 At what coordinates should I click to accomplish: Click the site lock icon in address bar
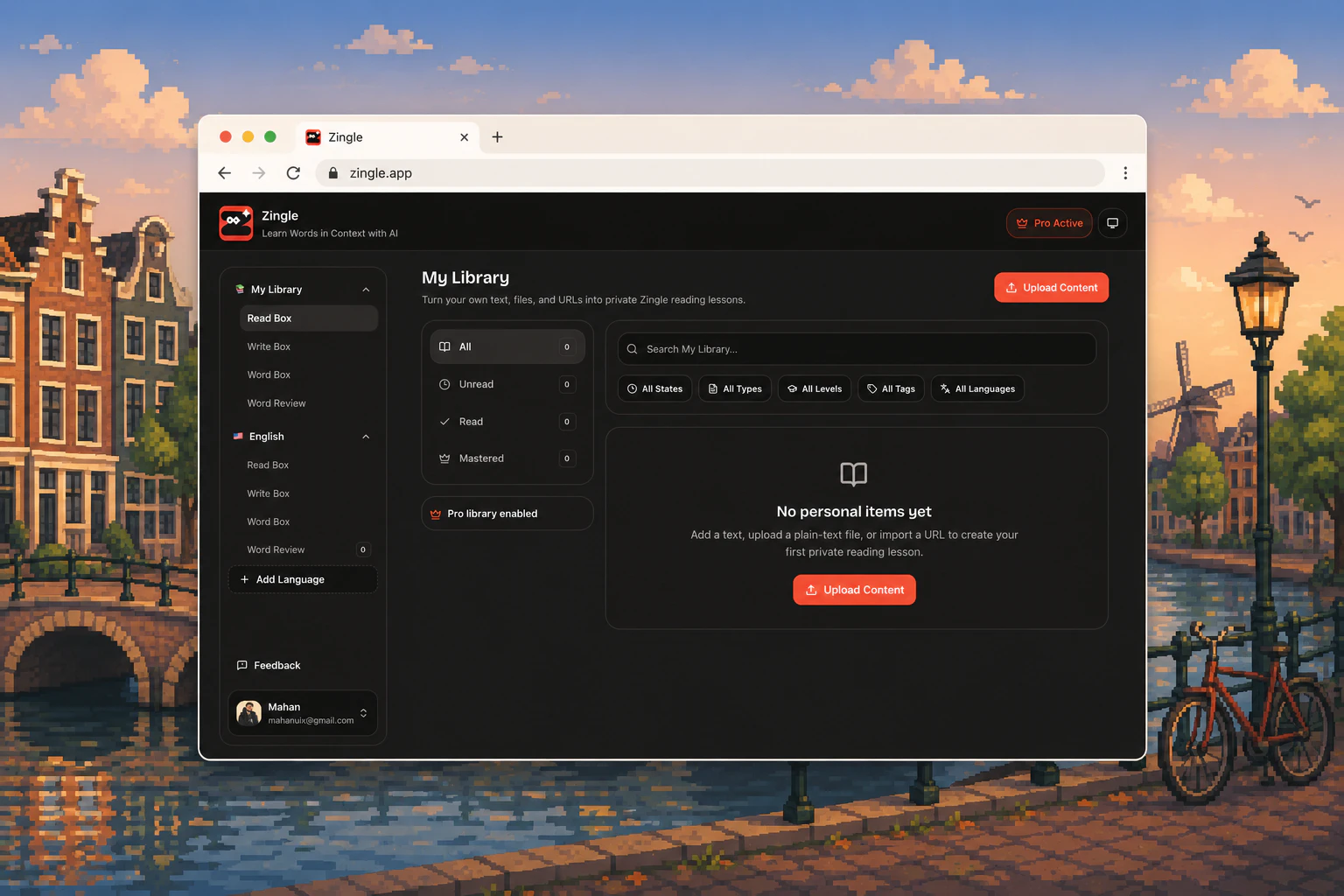pos(333,173)
